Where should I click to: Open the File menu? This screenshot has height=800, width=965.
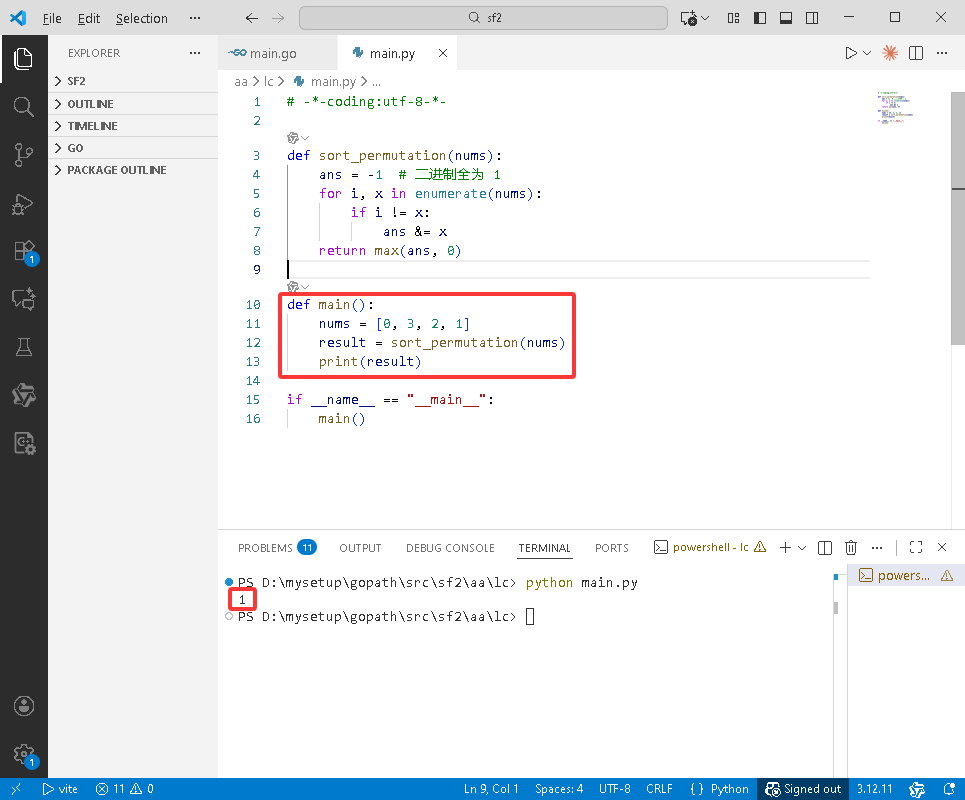(x=52, y=18)
